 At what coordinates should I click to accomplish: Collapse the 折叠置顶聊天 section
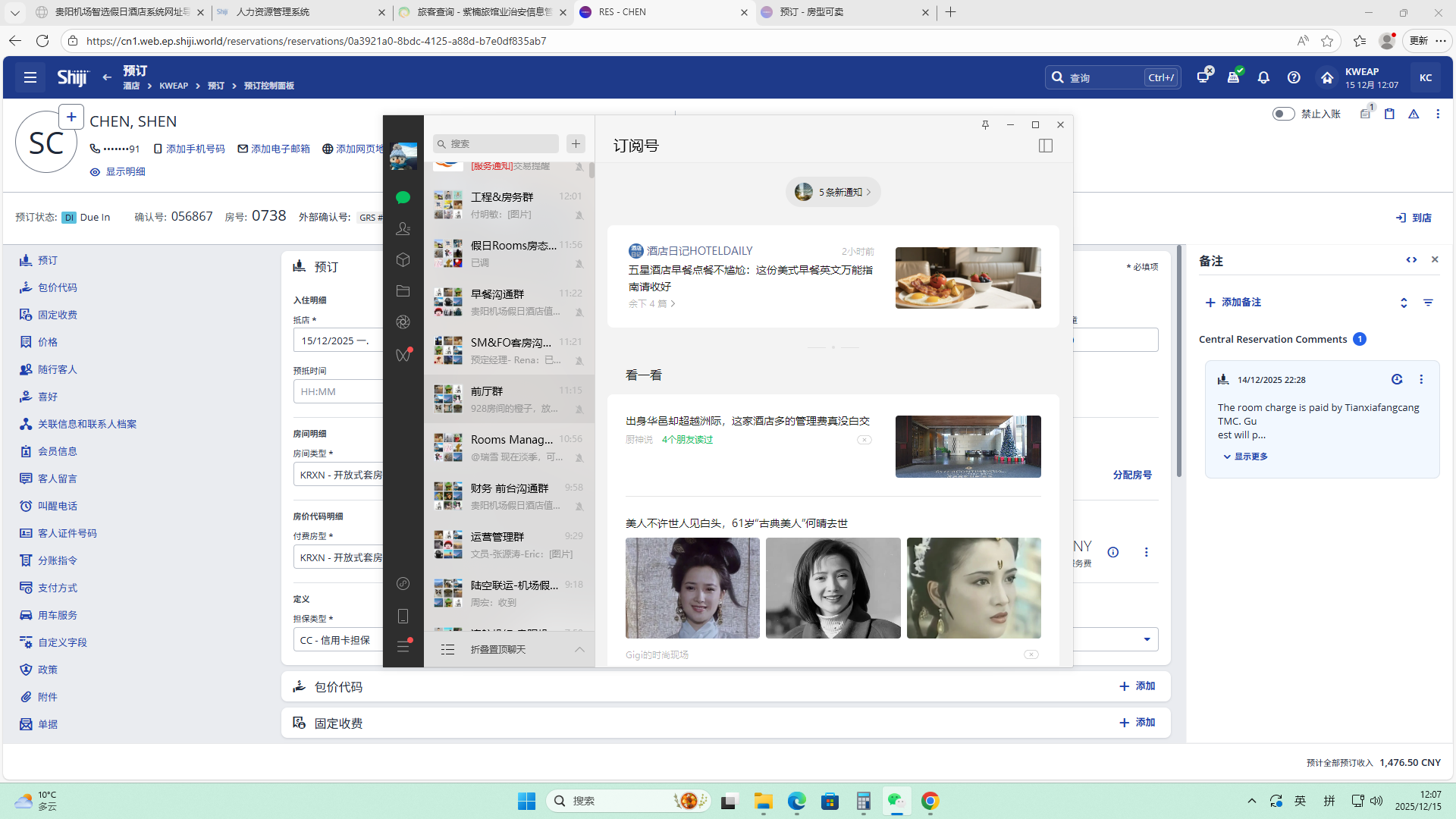(x=579, y=650)
